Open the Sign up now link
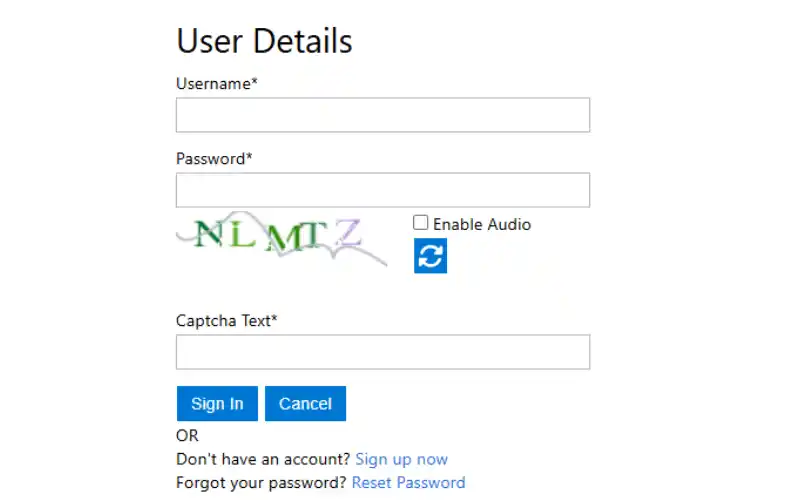Image resolution: width=800 pixels, height=500 pixels. click(401, 459)
